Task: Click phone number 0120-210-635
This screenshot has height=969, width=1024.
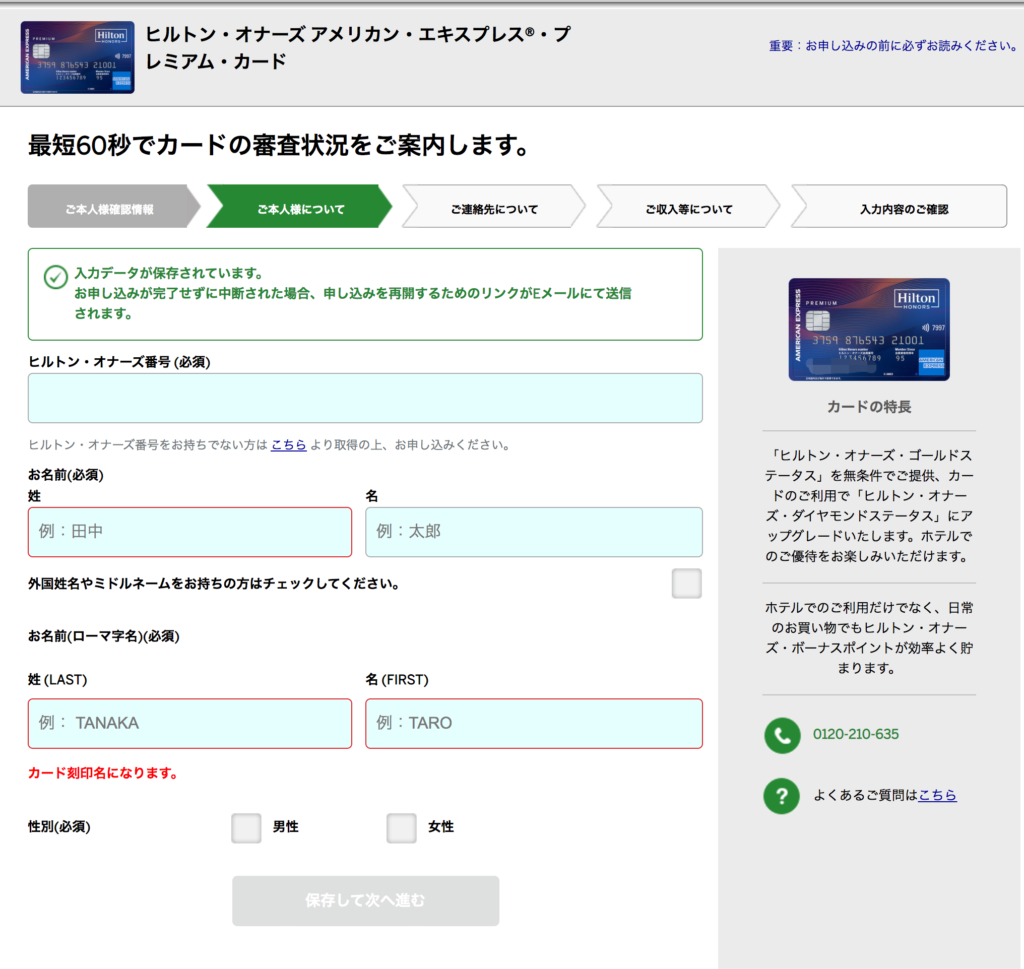Action: point(856,735)
